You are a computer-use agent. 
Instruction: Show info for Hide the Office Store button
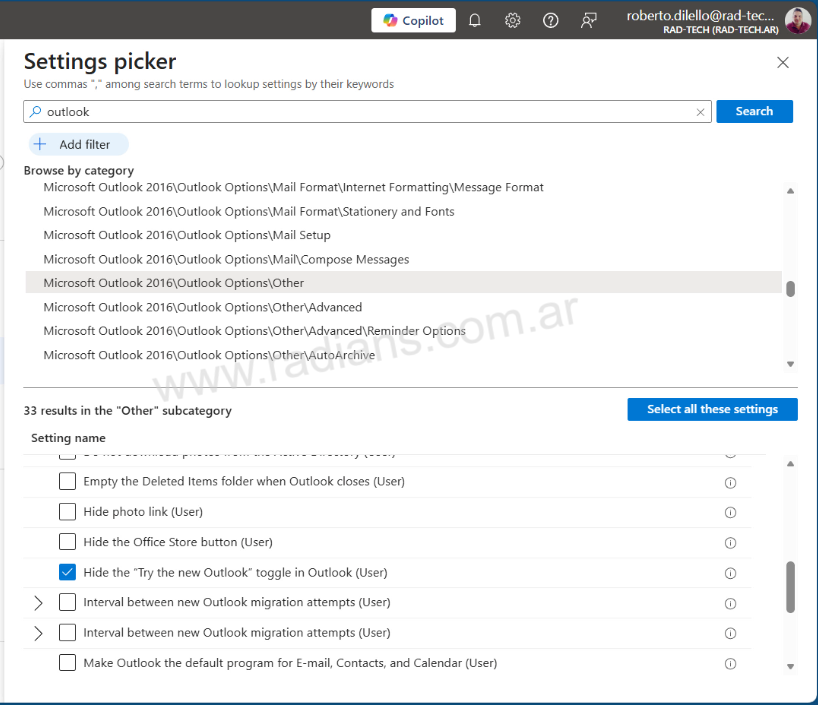(730, 543)
